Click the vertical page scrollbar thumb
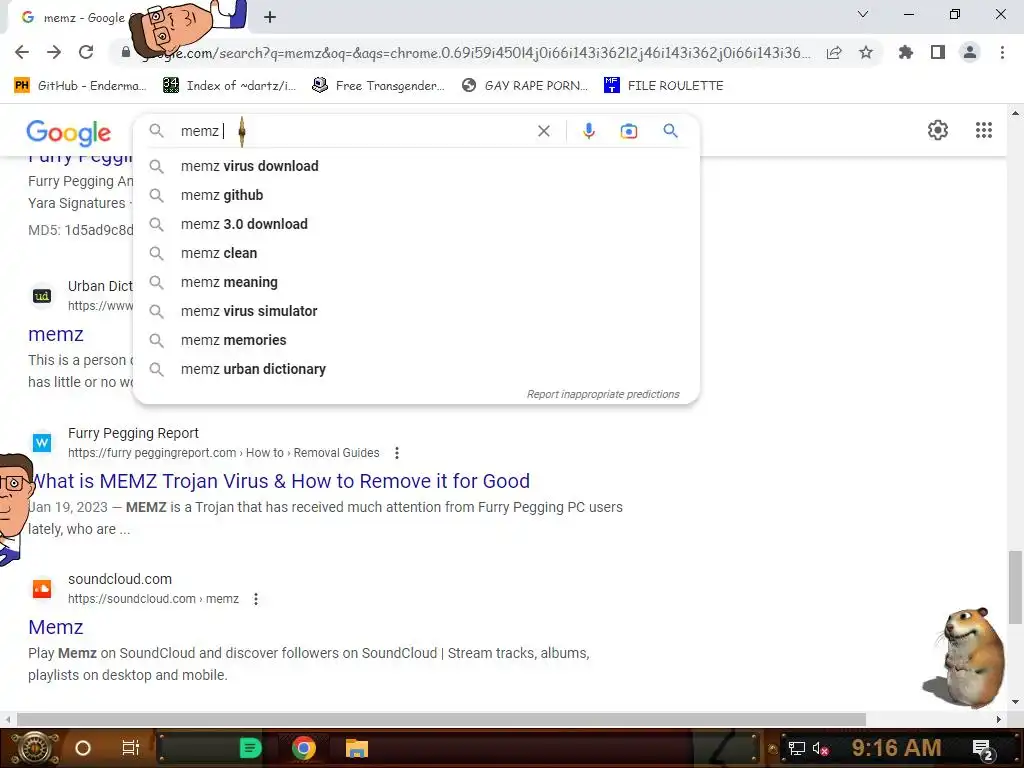The width and height of the screenshot is (1024, 768). [x=1015, y=587]
